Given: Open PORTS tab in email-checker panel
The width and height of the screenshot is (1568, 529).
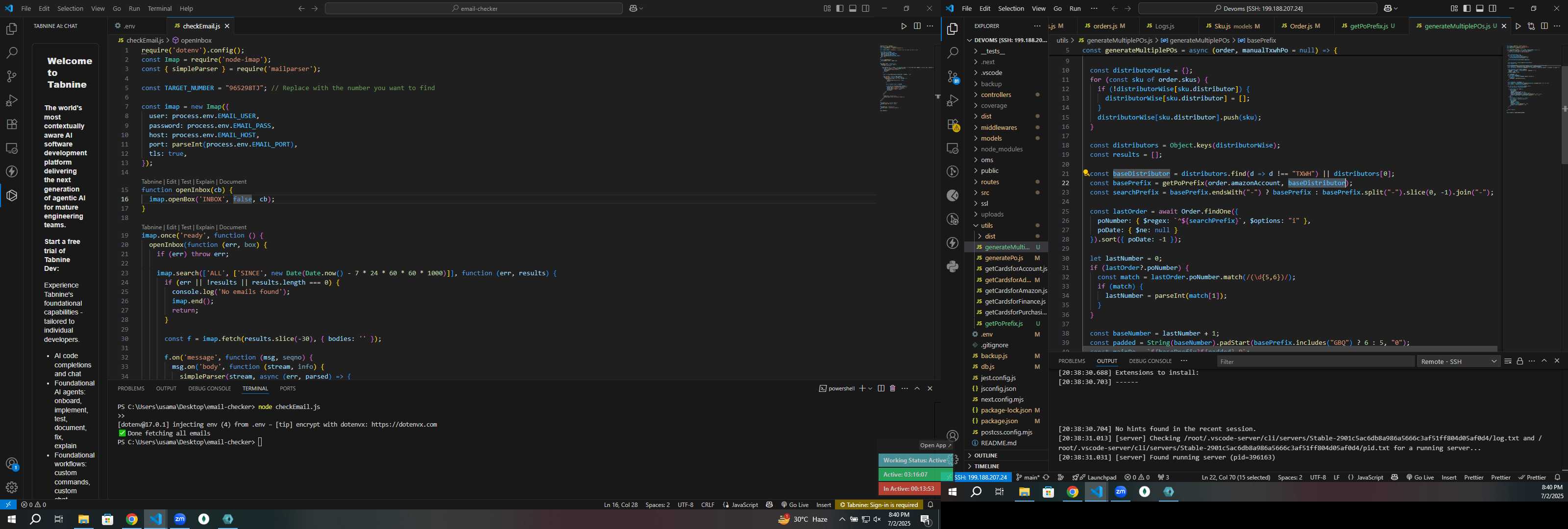Looking at the screenshot, I should click(x=287, y=388).
